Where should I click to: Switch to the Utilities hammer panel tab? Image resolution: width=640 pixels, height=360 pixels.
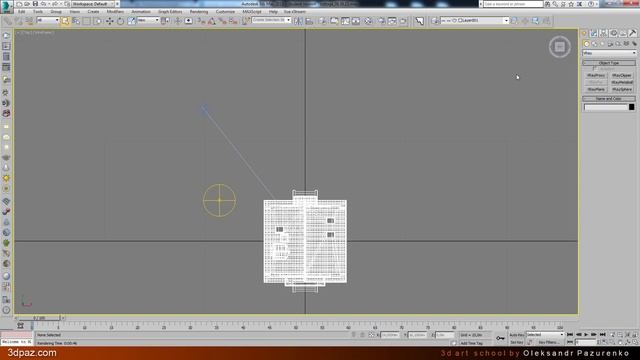point(633,33)
